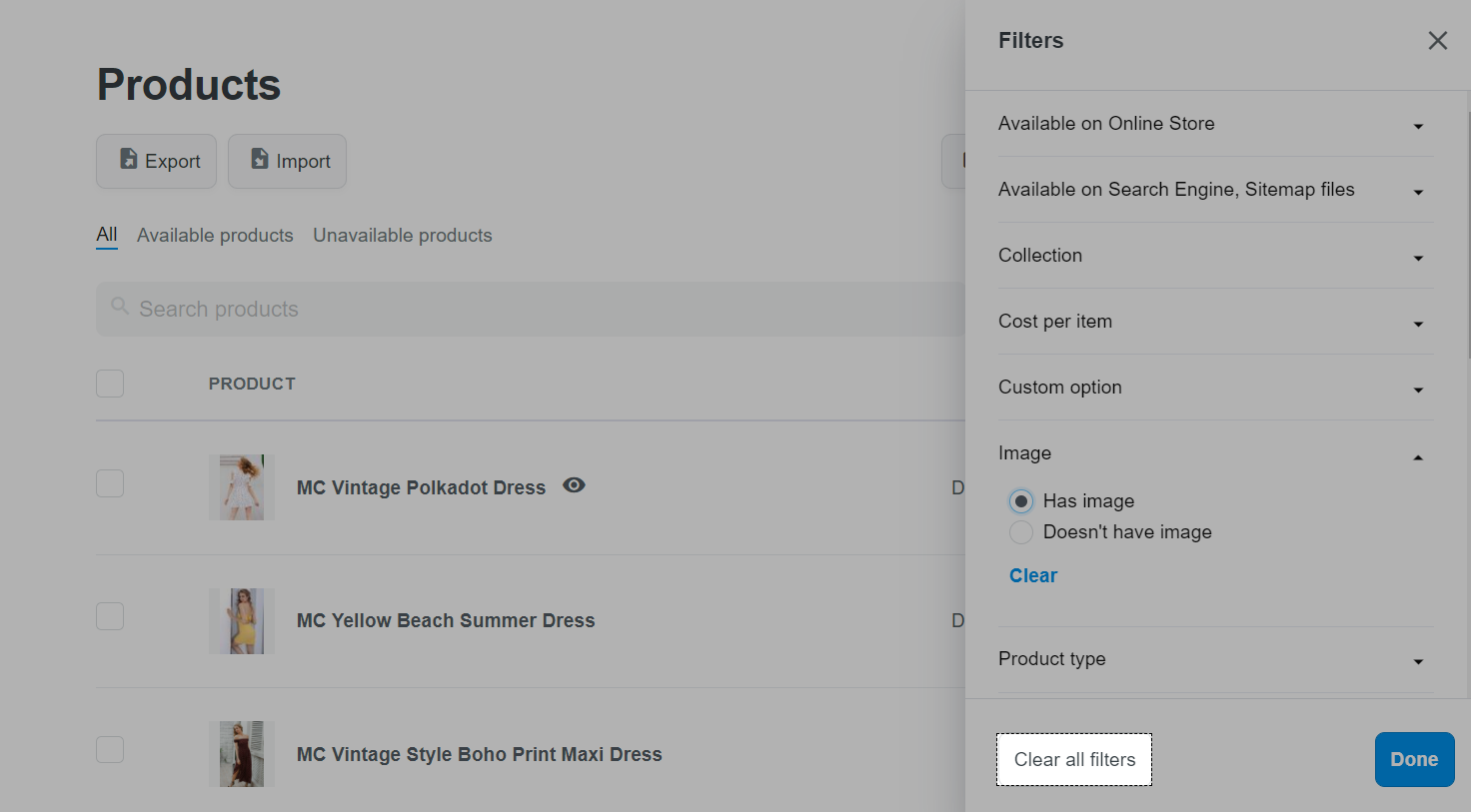Open the MC Vintage Polkadot Dress thumbnail
Viewport: 1471px width, 812px height.
(x=242, y=487)
